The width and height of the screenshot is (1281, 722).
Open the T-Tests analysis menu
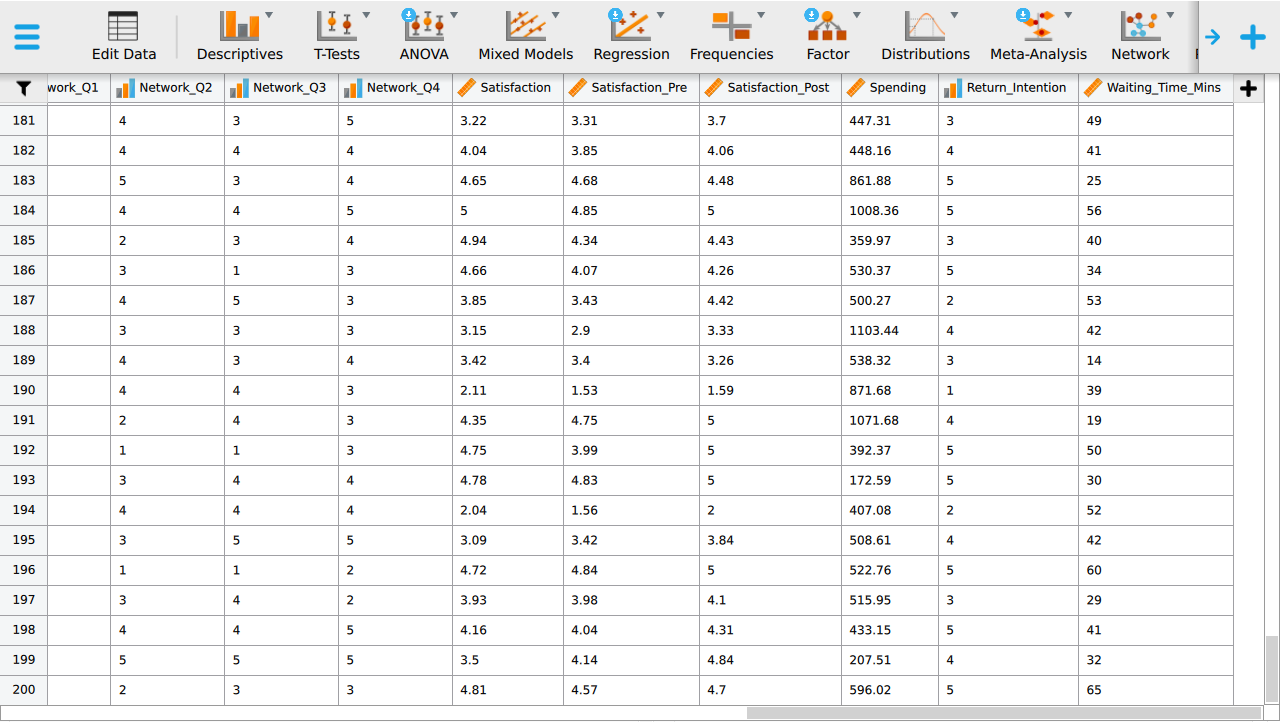pos(337,37)
